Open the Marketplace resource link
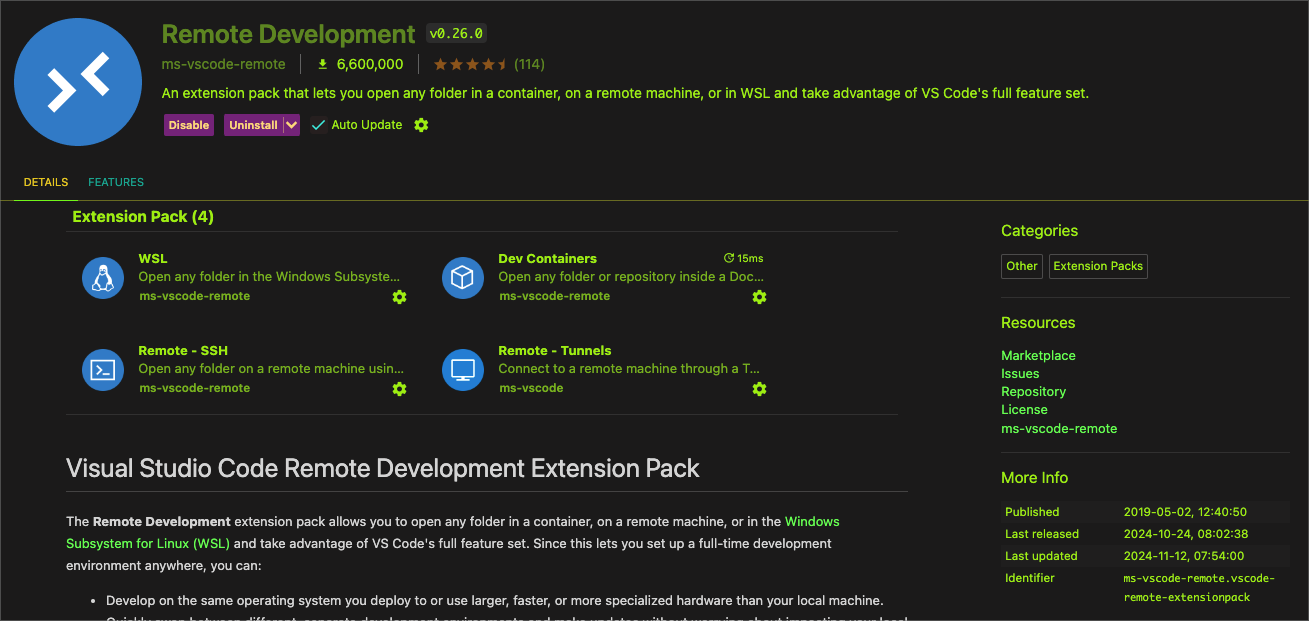The height and width of the screenshot is (621, 1309). coord(1038,356)
